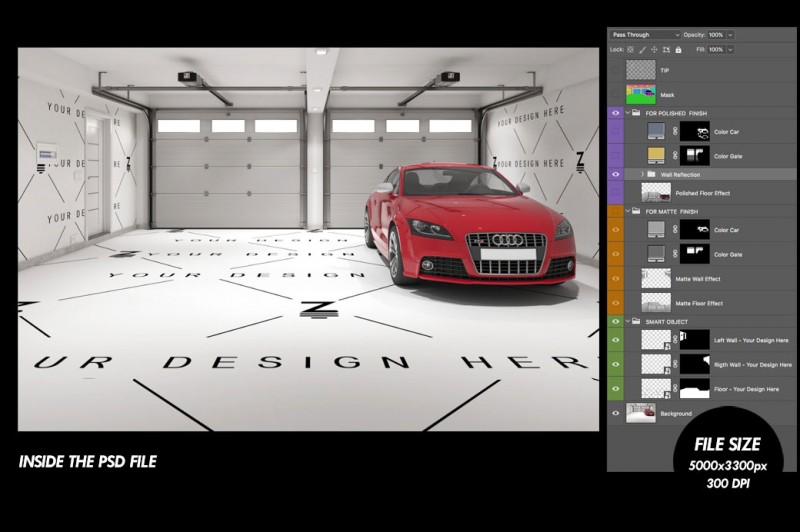Image resolution: width=800 pixels, height=532 pixels.
Task: Select mask thumbnail of Floor layer
Action: pos(695,389)
